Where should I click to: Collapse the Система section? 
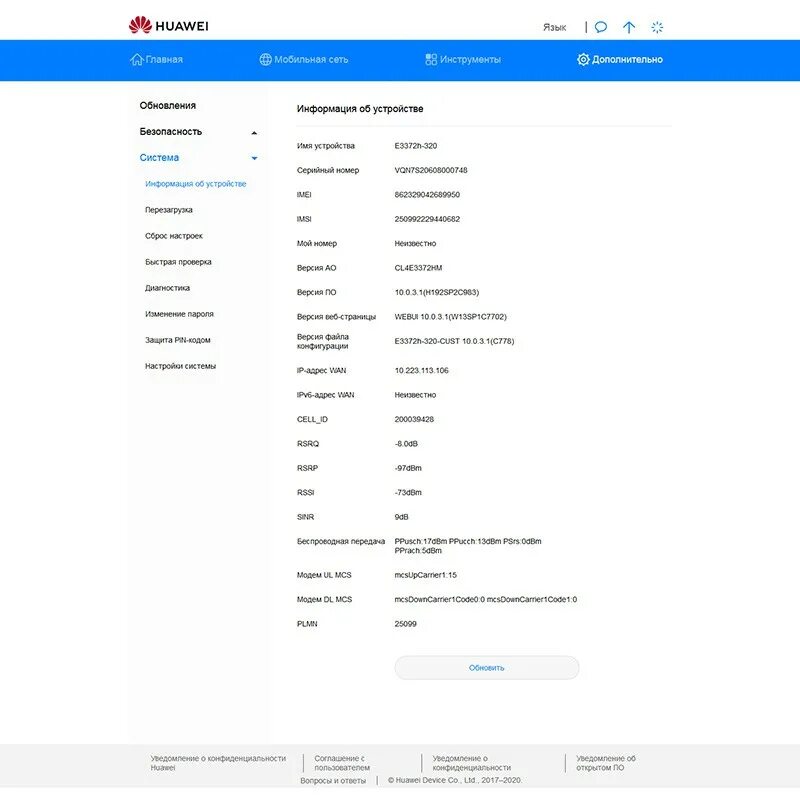click(256, 158)
